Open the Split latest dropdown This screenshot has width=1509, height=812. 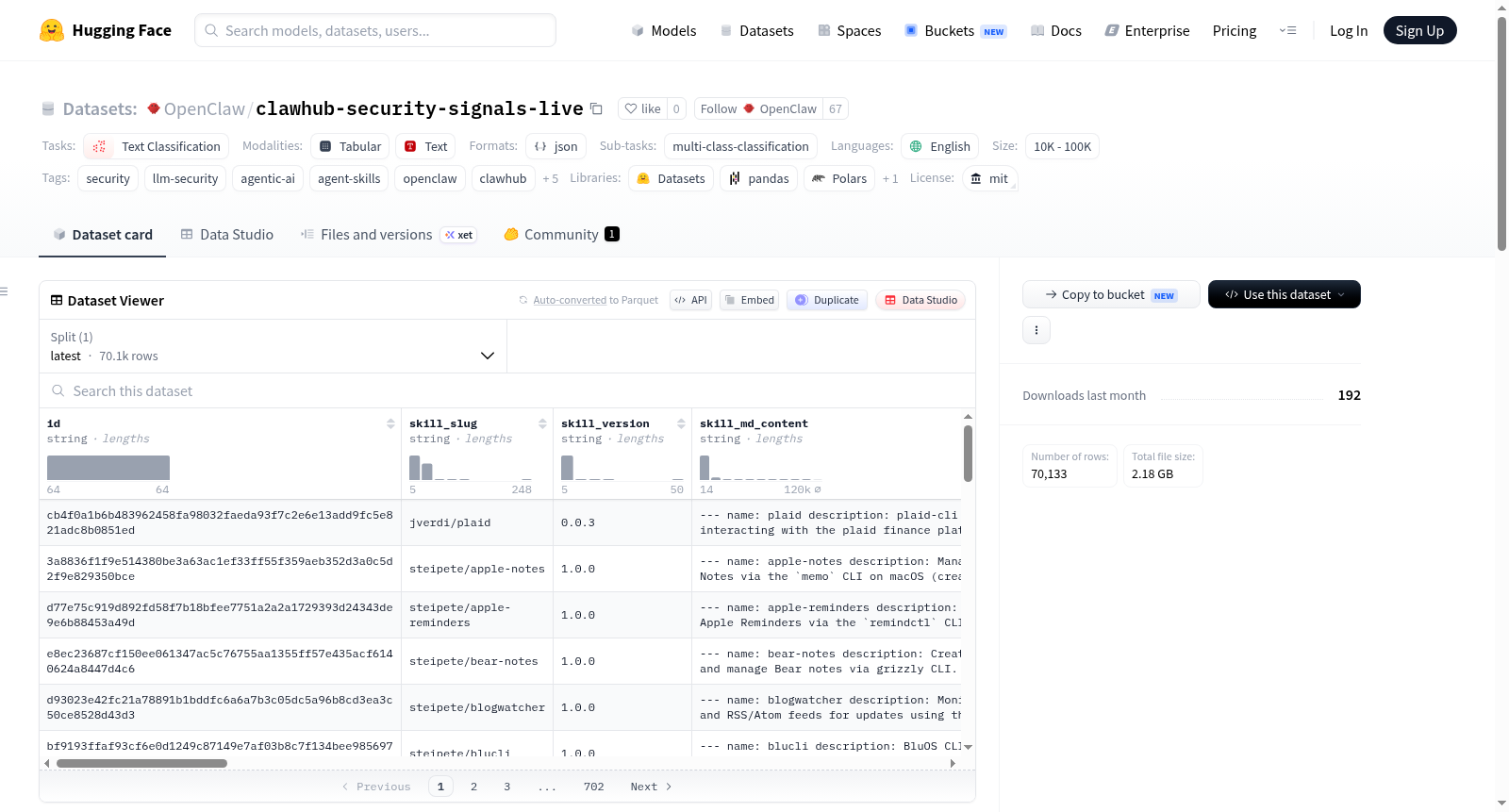(273, 346)
